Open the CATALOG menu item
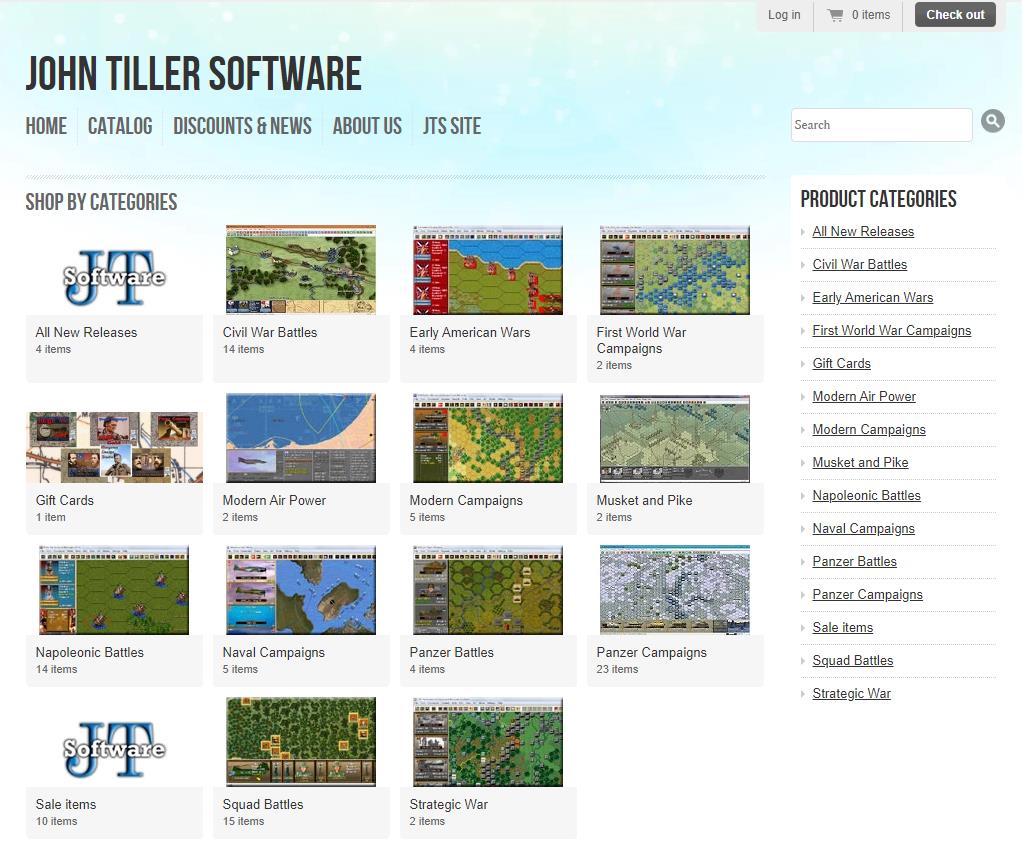This screenshot has width=1022, height=849. coord(120,126)
